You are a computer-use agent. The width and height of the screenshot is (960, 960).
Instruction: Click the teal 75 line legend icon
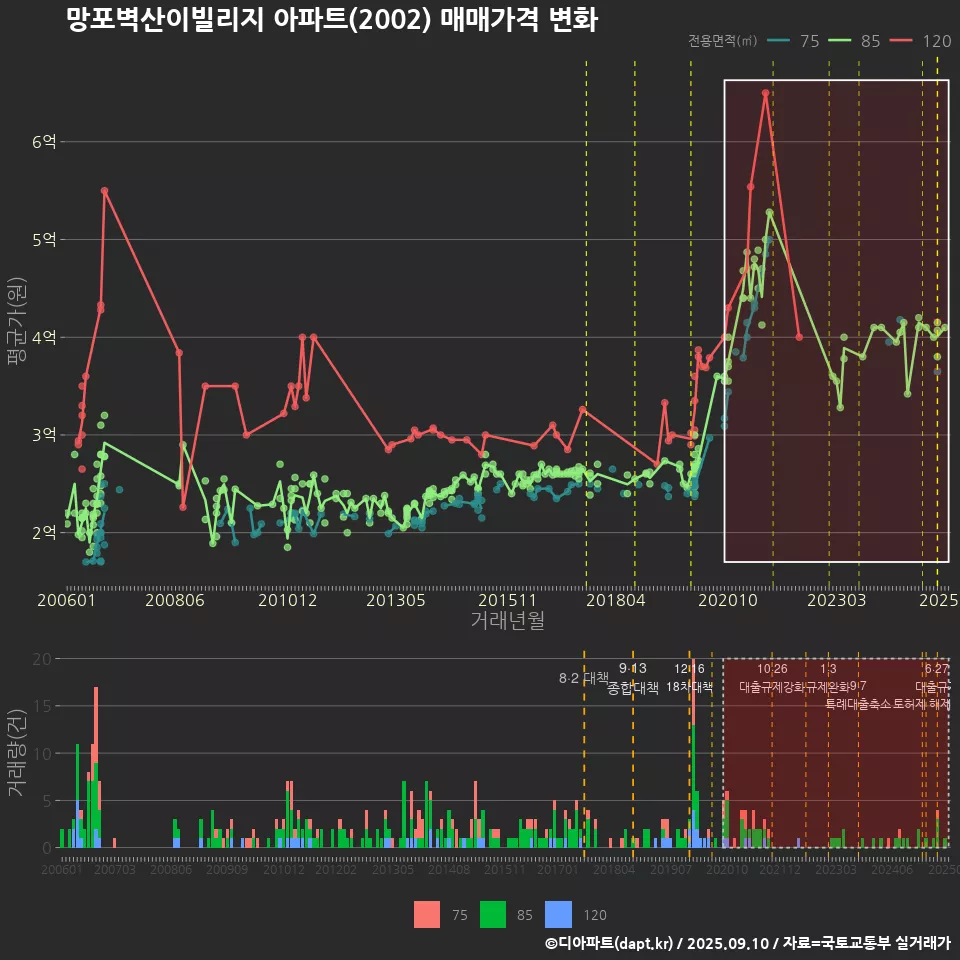coord(781,41)
